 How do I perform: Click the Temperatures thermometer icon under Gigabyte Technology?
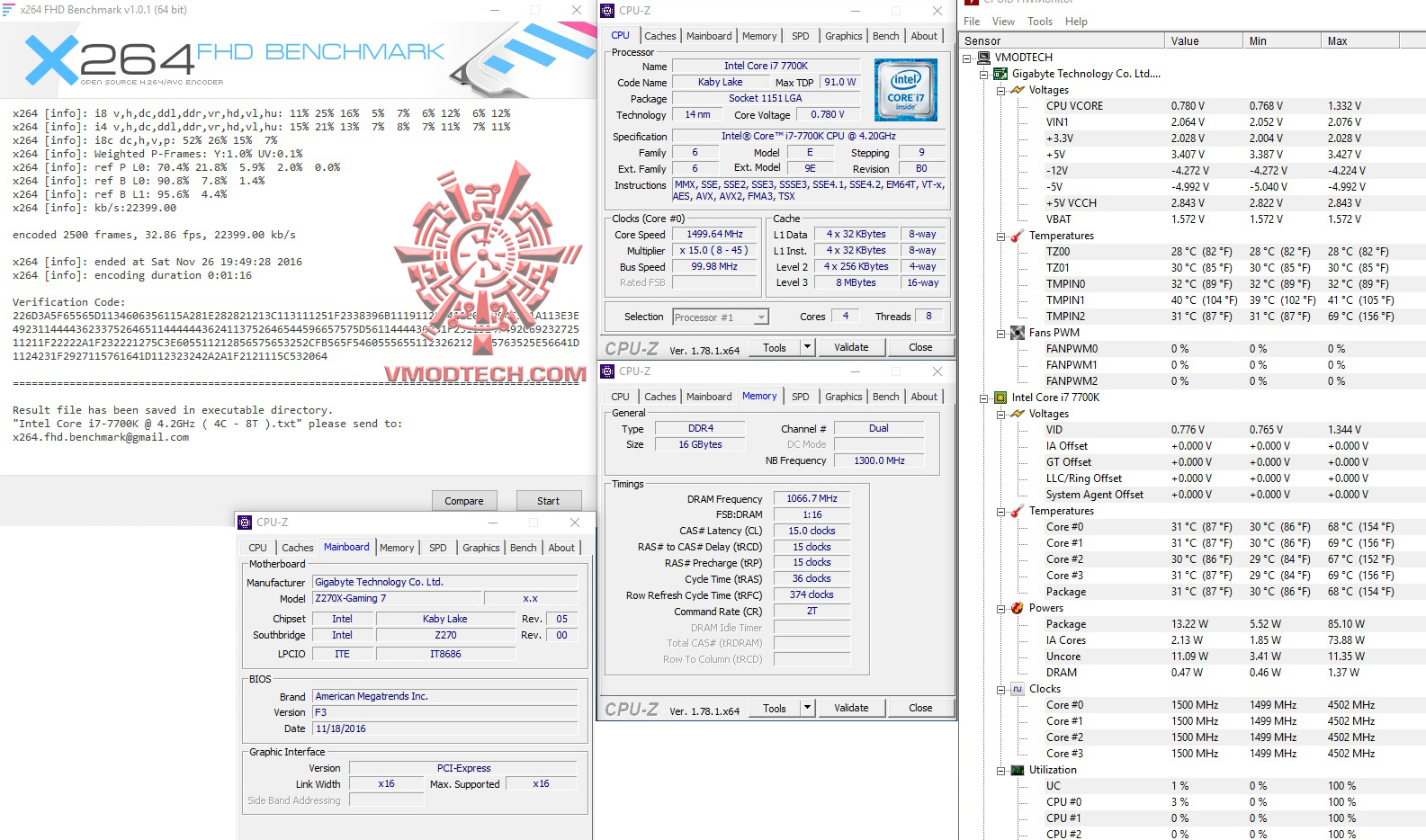tap(1018, 236)
